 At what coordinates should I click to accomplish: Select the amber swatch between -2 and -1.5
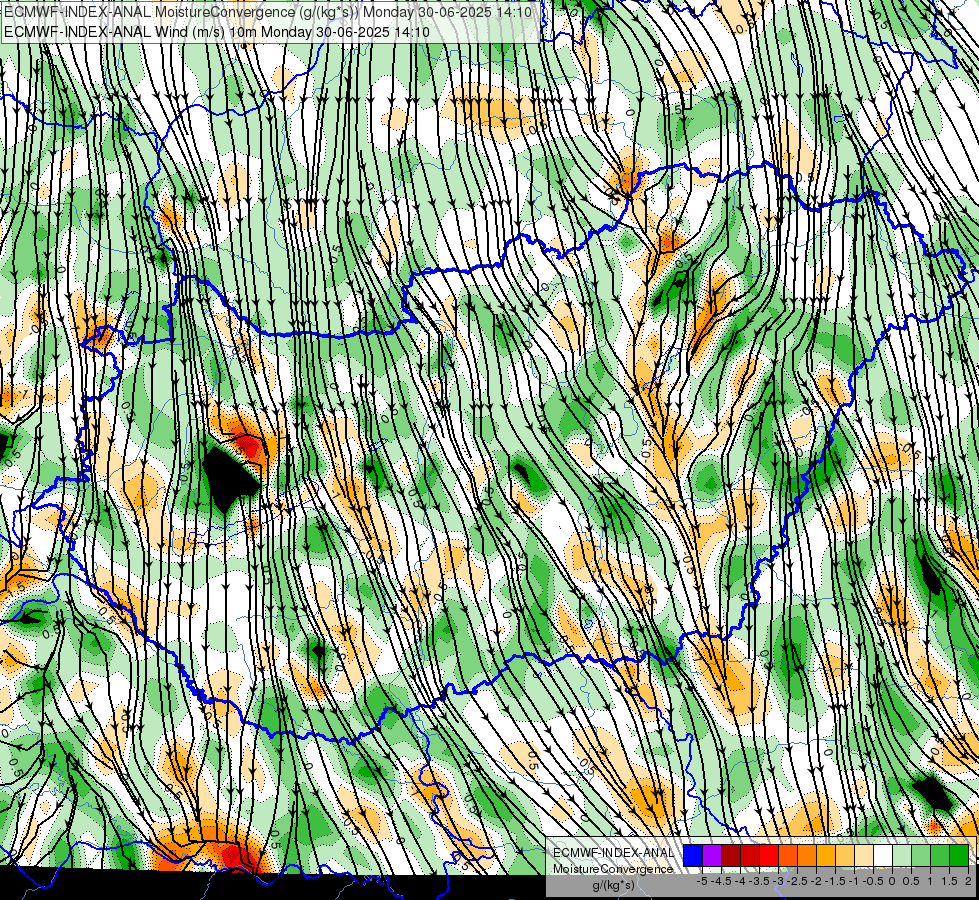click(826, 855)
